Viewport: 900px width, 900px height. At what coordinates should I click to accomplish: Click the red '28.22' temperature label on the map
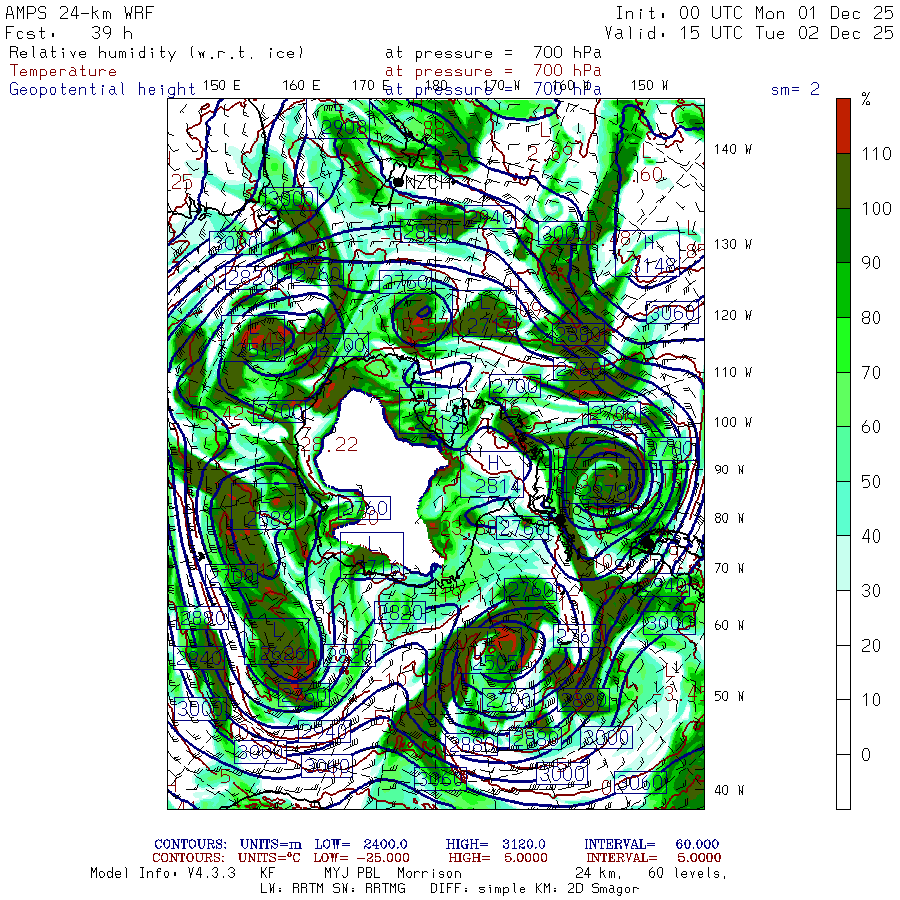[x=329, y=444]
